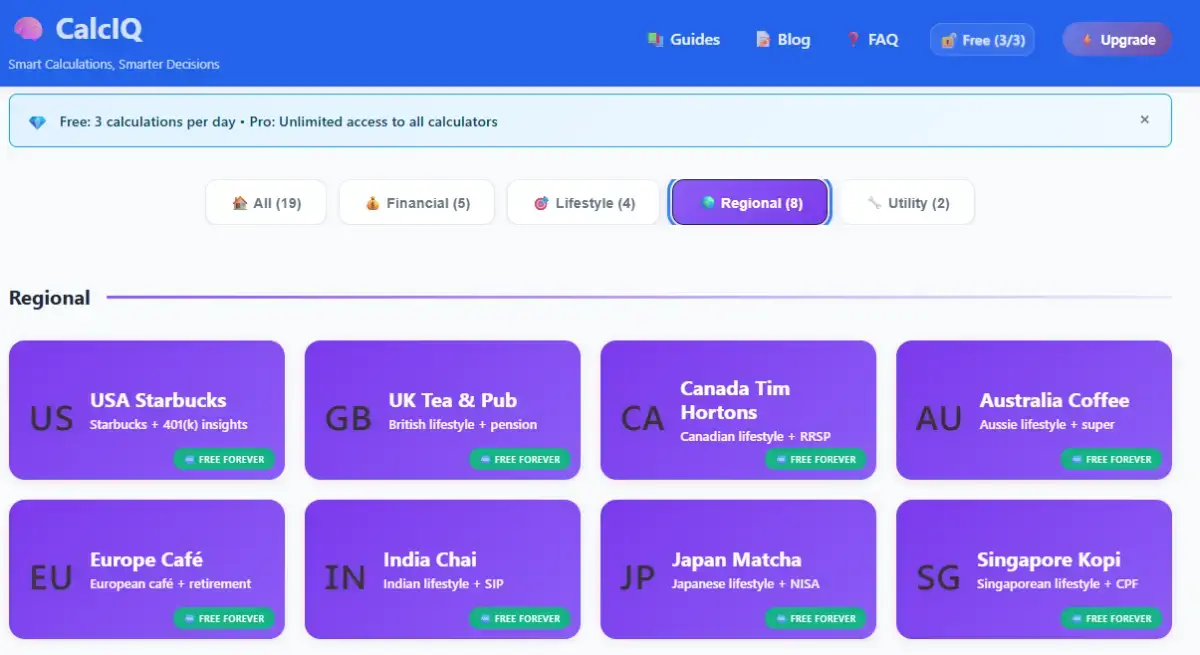Image resolution: width=1200 pixels, height=655 pixels.
Task: Click the SG country code on Singapore Kopi
Action: [938, 577]
